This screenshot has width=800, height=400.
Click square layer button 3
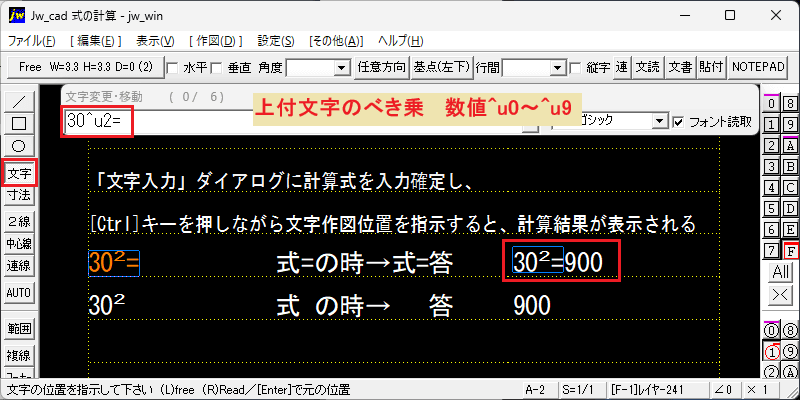point(771,166)
